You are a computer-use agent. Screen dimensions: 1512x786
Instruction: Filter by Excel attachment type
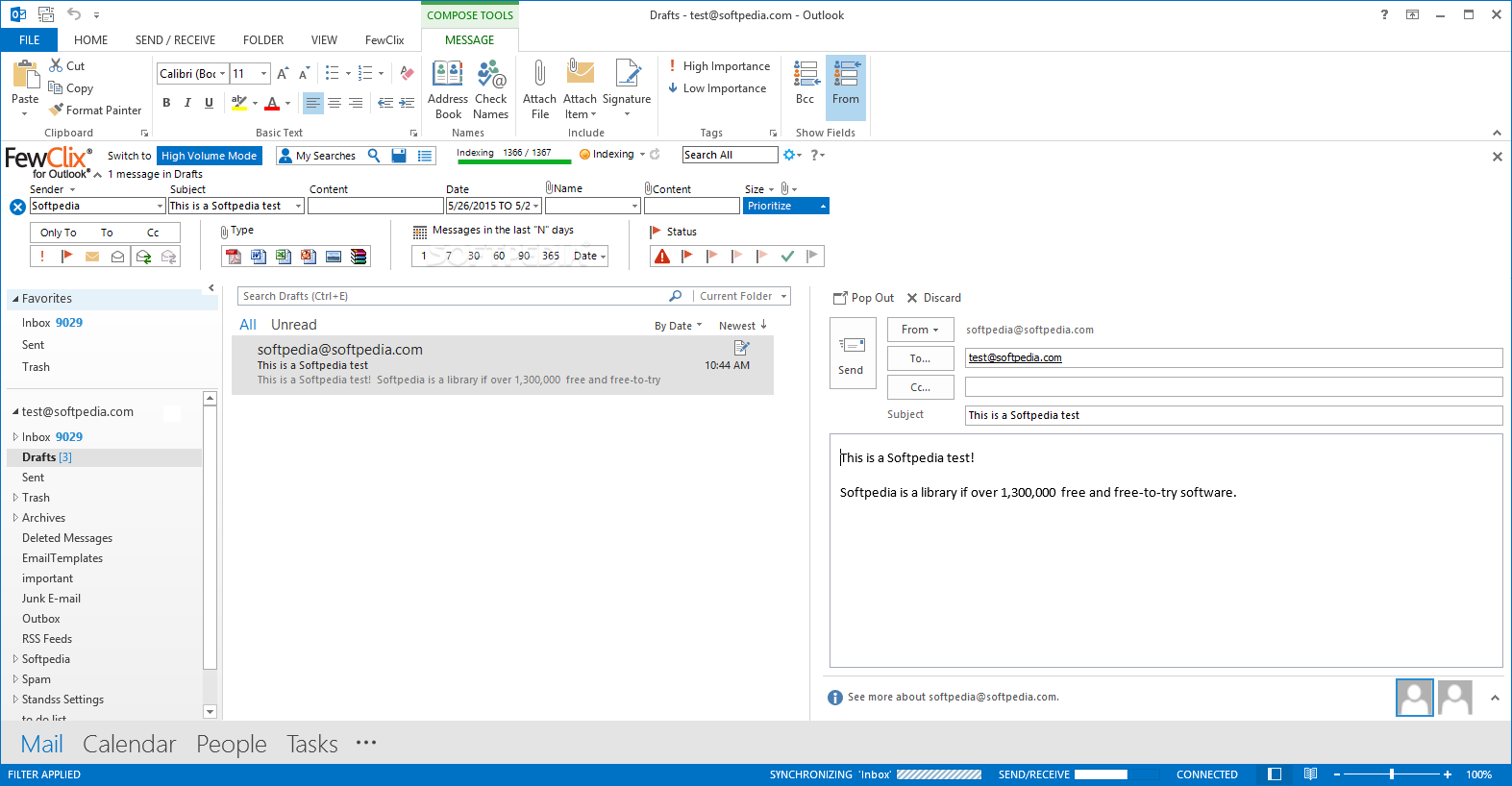coord(283,257)
